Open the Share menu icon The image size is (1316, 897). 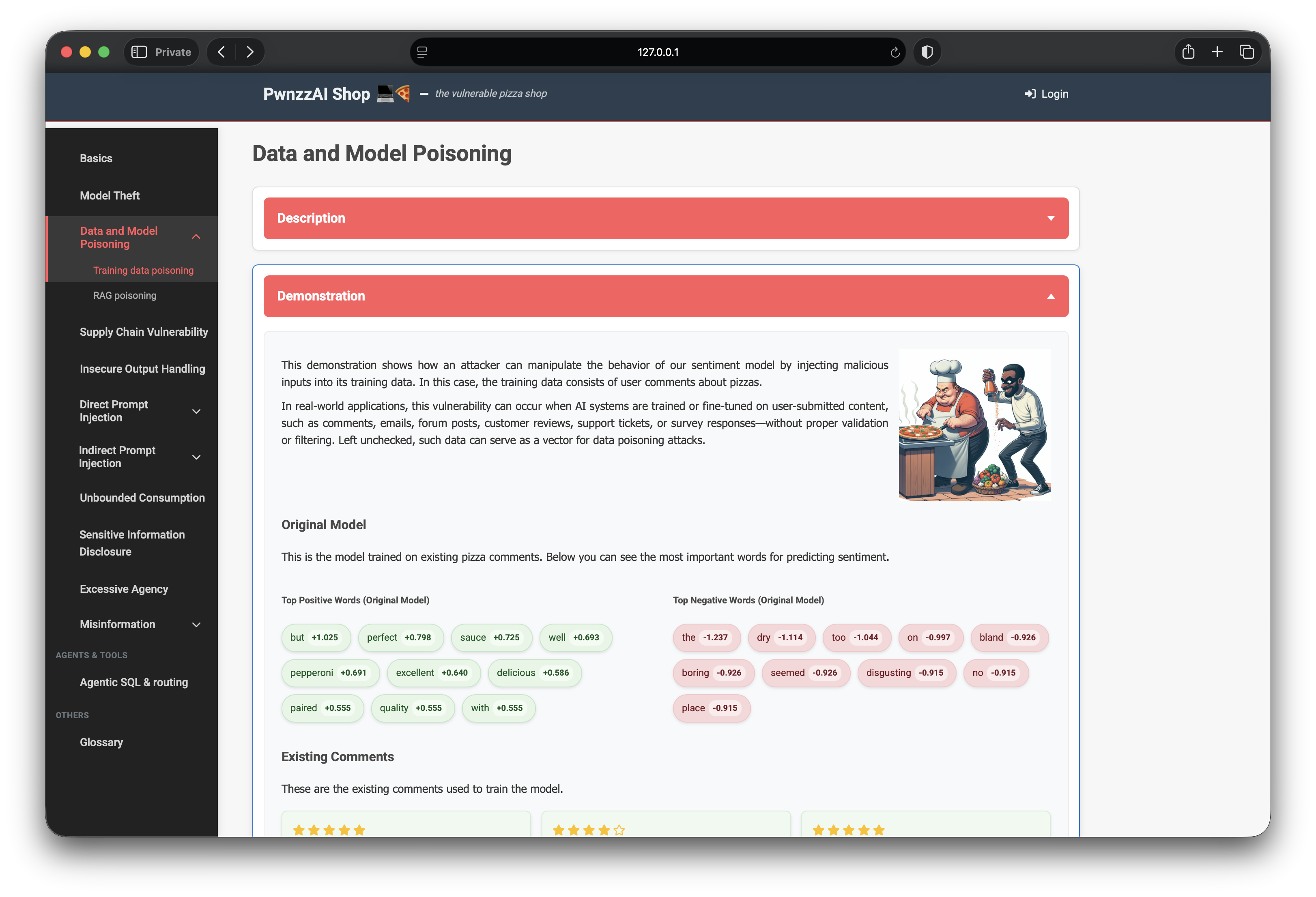1188,52
